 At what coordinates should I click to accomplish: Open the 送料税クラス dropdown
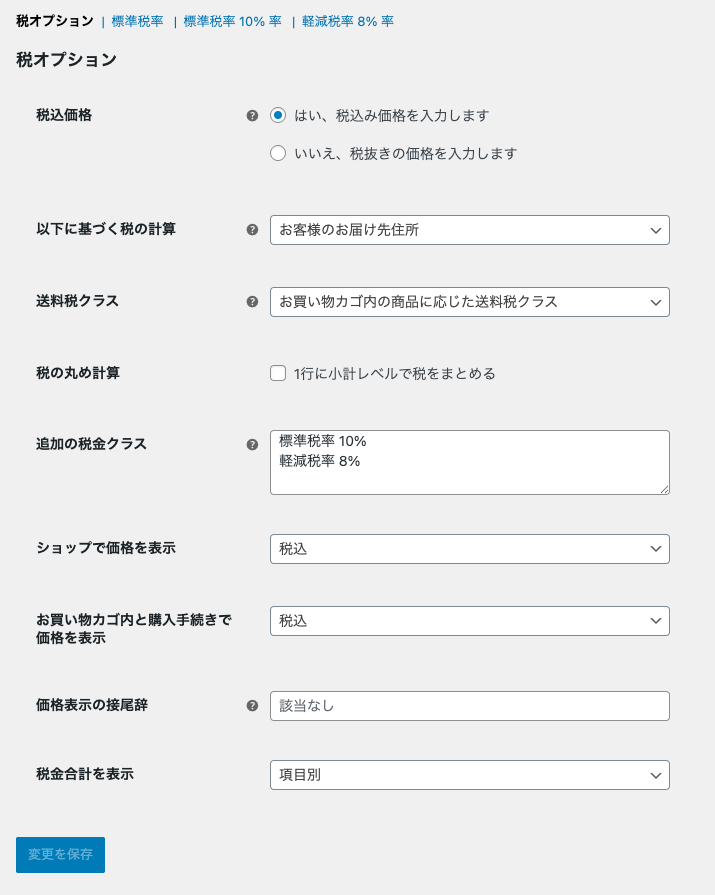(x=469, y=302)
